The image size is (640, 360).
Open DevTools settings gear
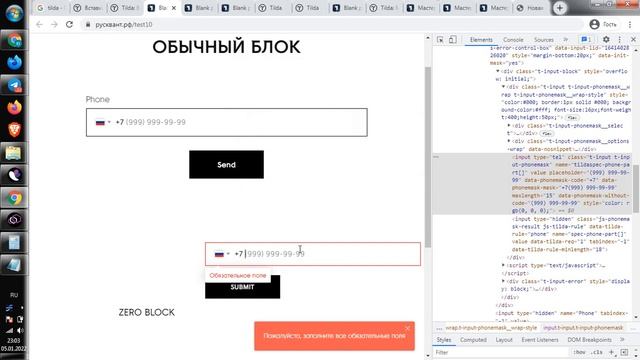pos(606,40)
